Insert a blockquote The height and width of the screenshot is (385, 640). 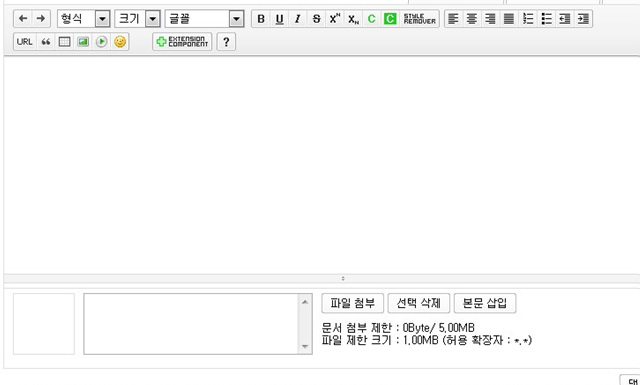click(x=46, y=42)
